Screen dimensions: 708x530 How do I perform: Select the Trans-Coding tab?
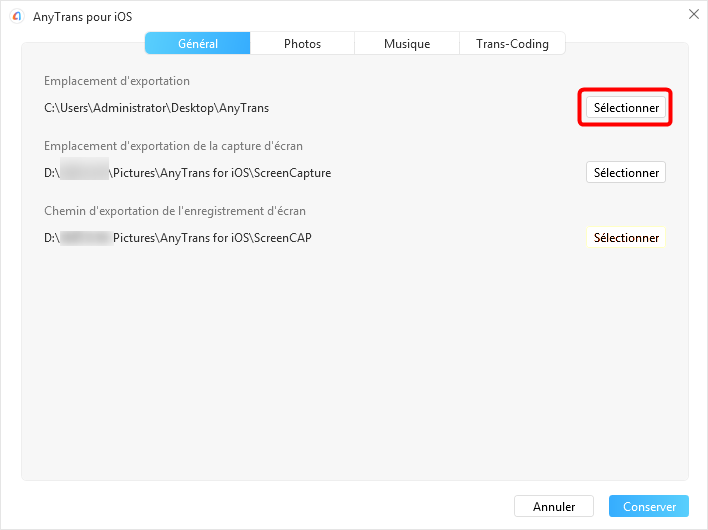512,44
